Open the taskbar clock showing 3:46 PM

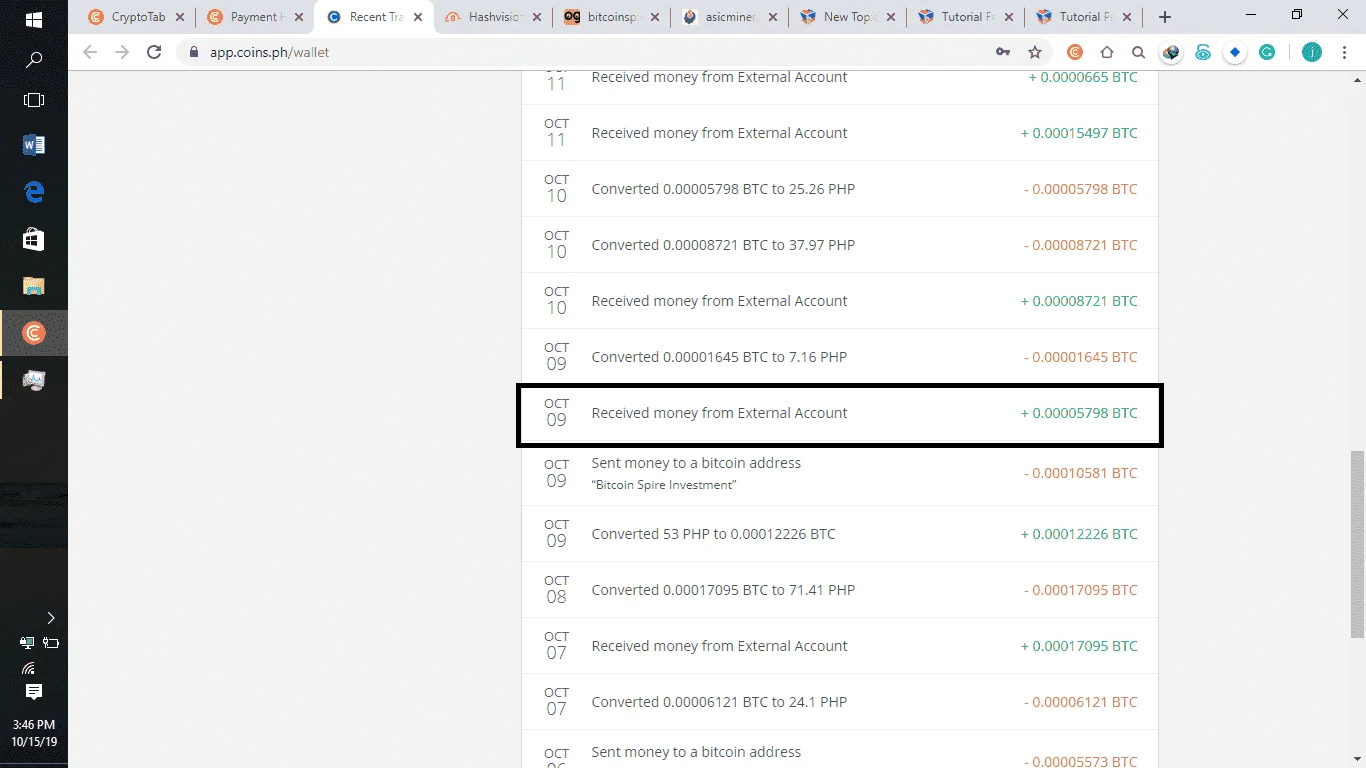[x=33, y=733]
